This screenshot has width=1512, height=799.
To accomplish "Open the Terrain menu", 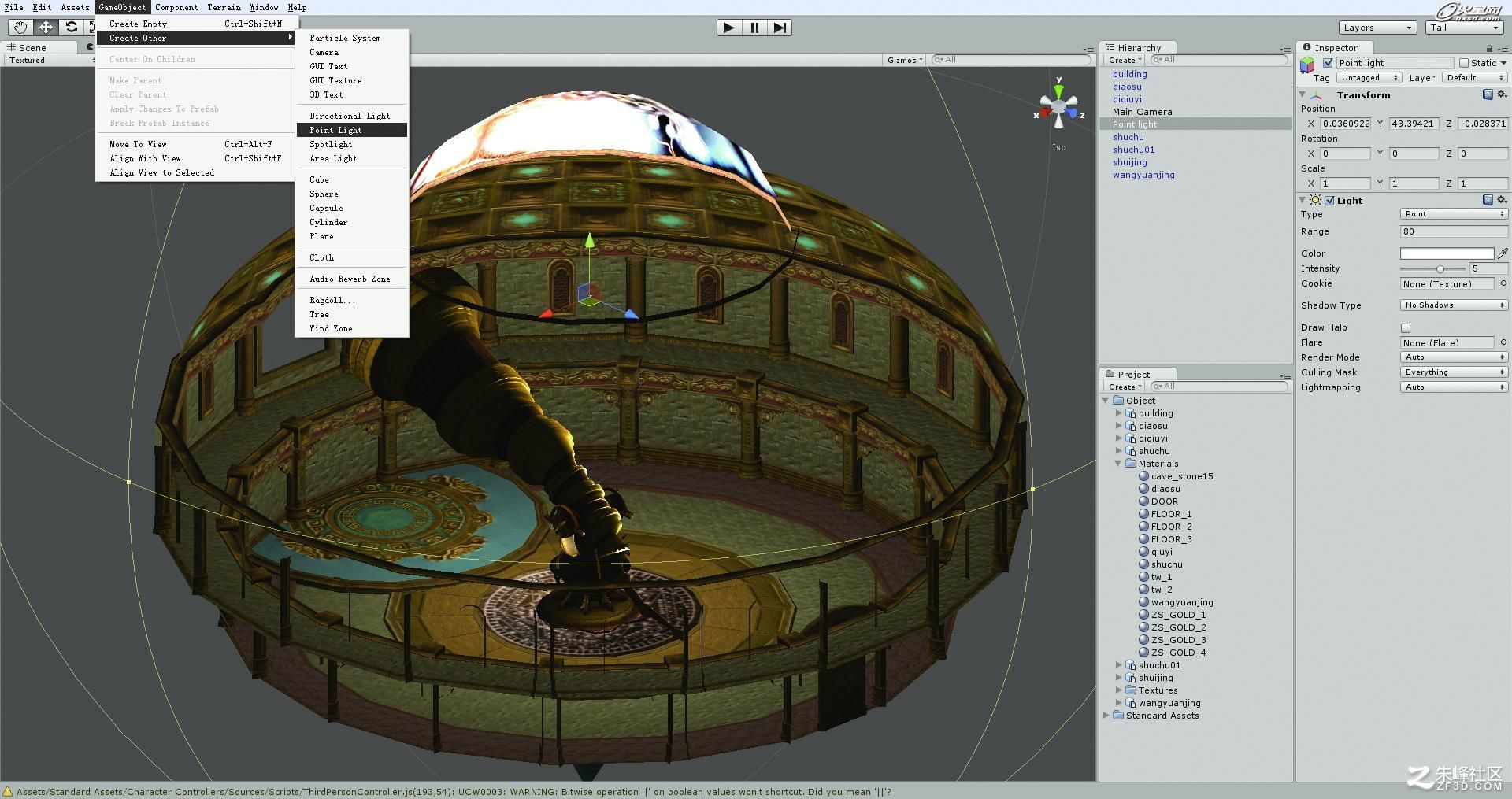I will click(224, 7).
